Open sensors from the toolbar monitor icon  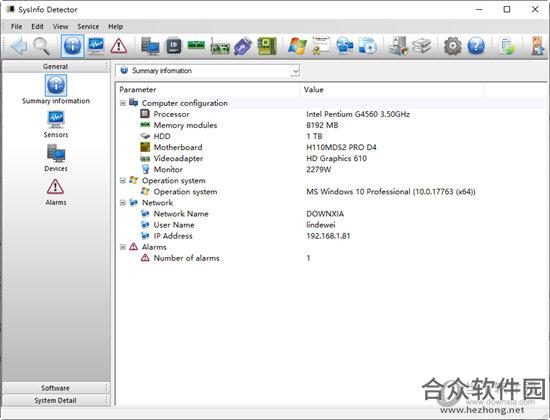(x=96, y=46)
